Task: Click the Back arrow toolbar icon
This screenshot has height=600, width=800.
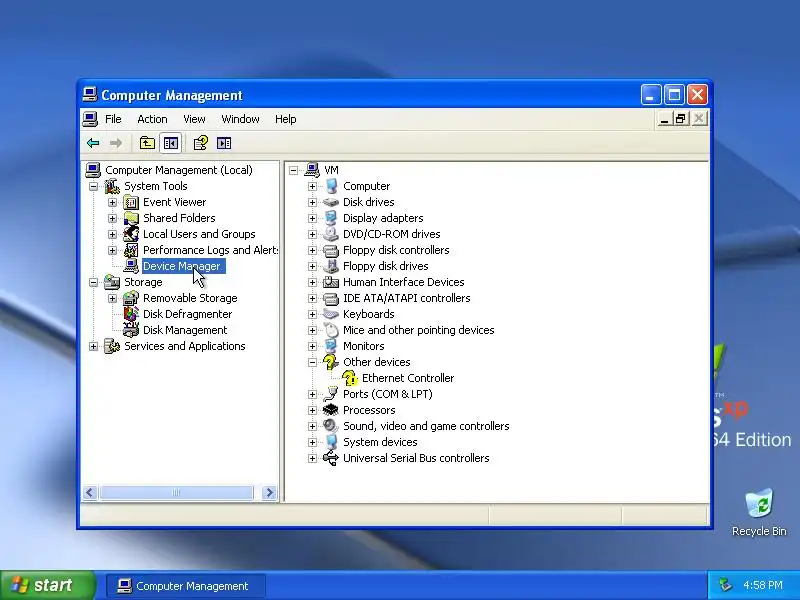Action: 93,143
